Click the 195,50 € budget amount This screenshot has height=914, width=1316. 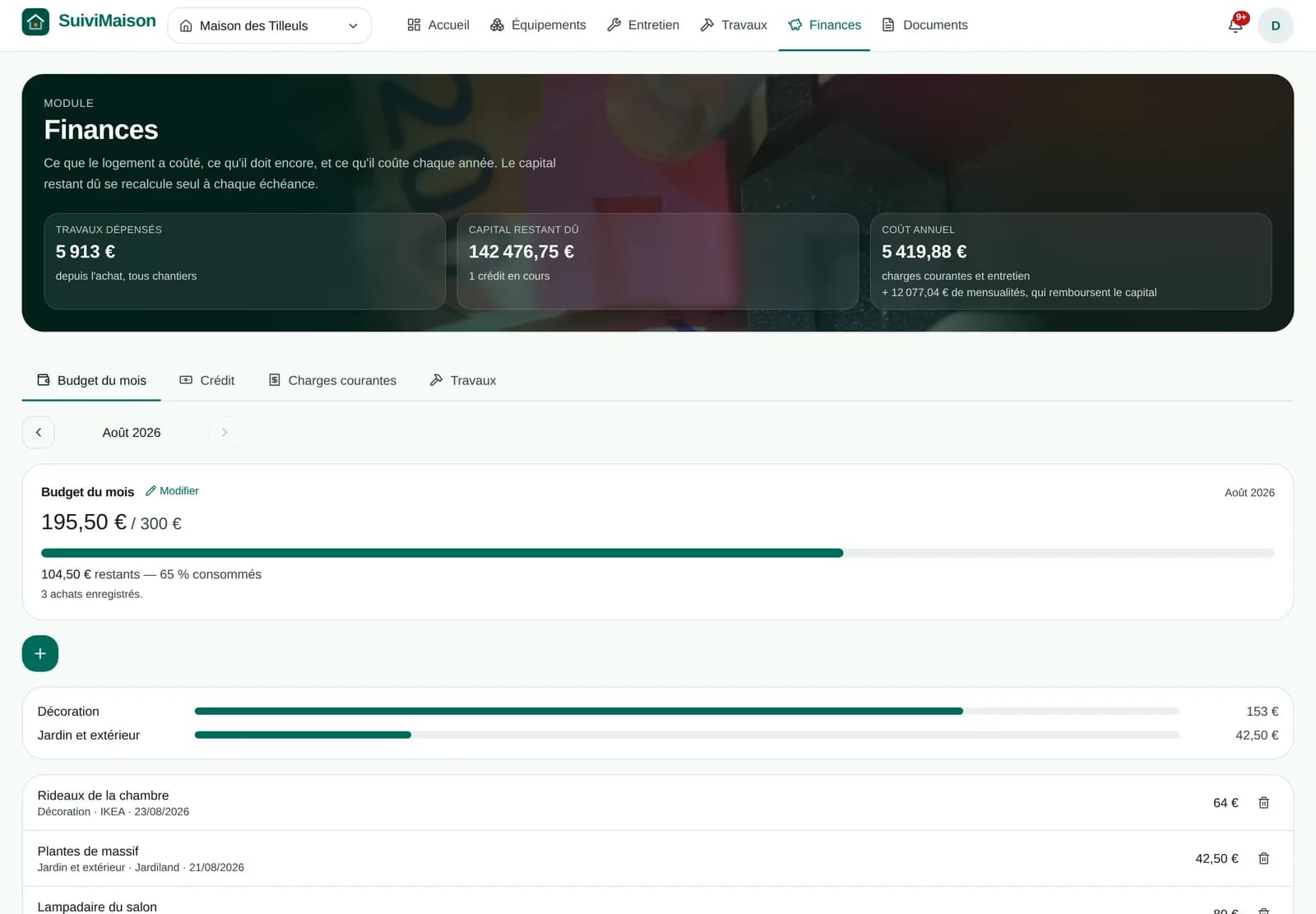coord(84,522)
